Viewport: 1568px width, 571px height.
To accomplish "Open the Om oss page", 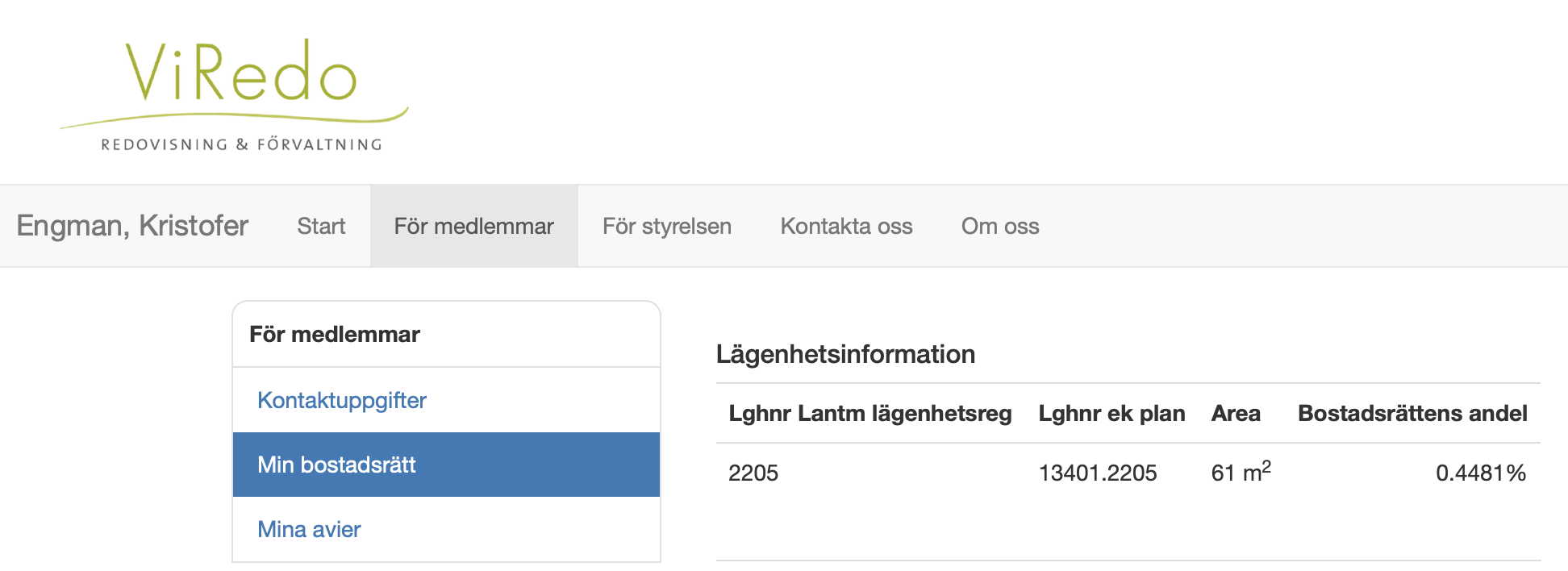I will [x=999, y=227].
